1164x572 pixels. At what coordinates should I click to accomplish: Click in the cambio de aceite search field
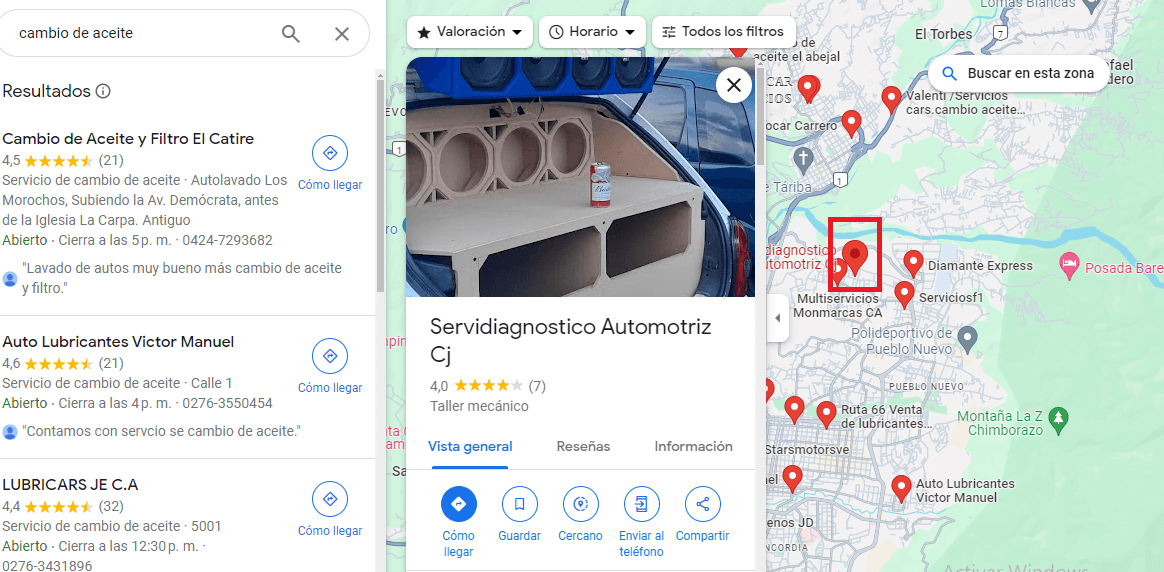[141, 33]
